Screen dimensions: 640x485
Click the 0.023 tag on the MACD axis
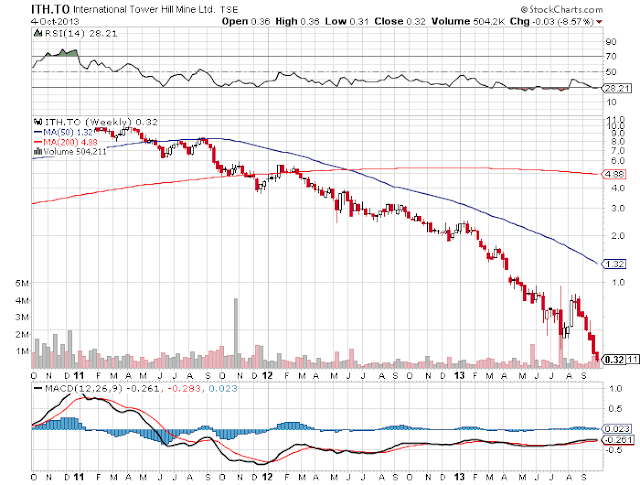pos(617,429)
